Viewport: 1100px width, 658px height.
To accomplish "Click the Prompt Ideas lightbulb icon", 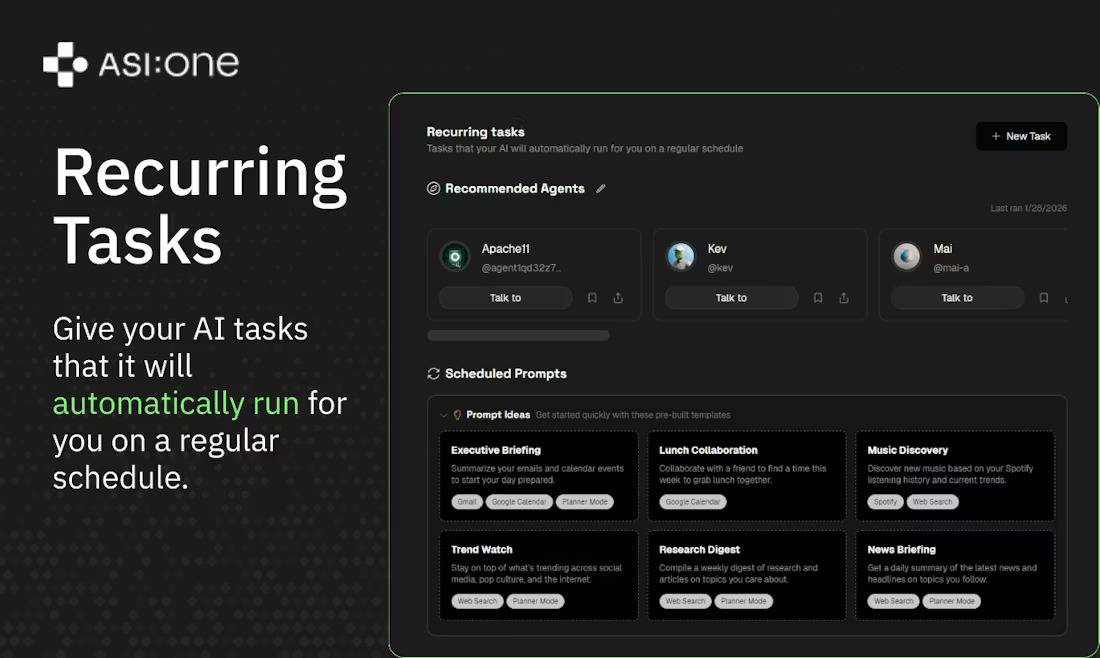I will pyautogui.click(x=457, y=415).
